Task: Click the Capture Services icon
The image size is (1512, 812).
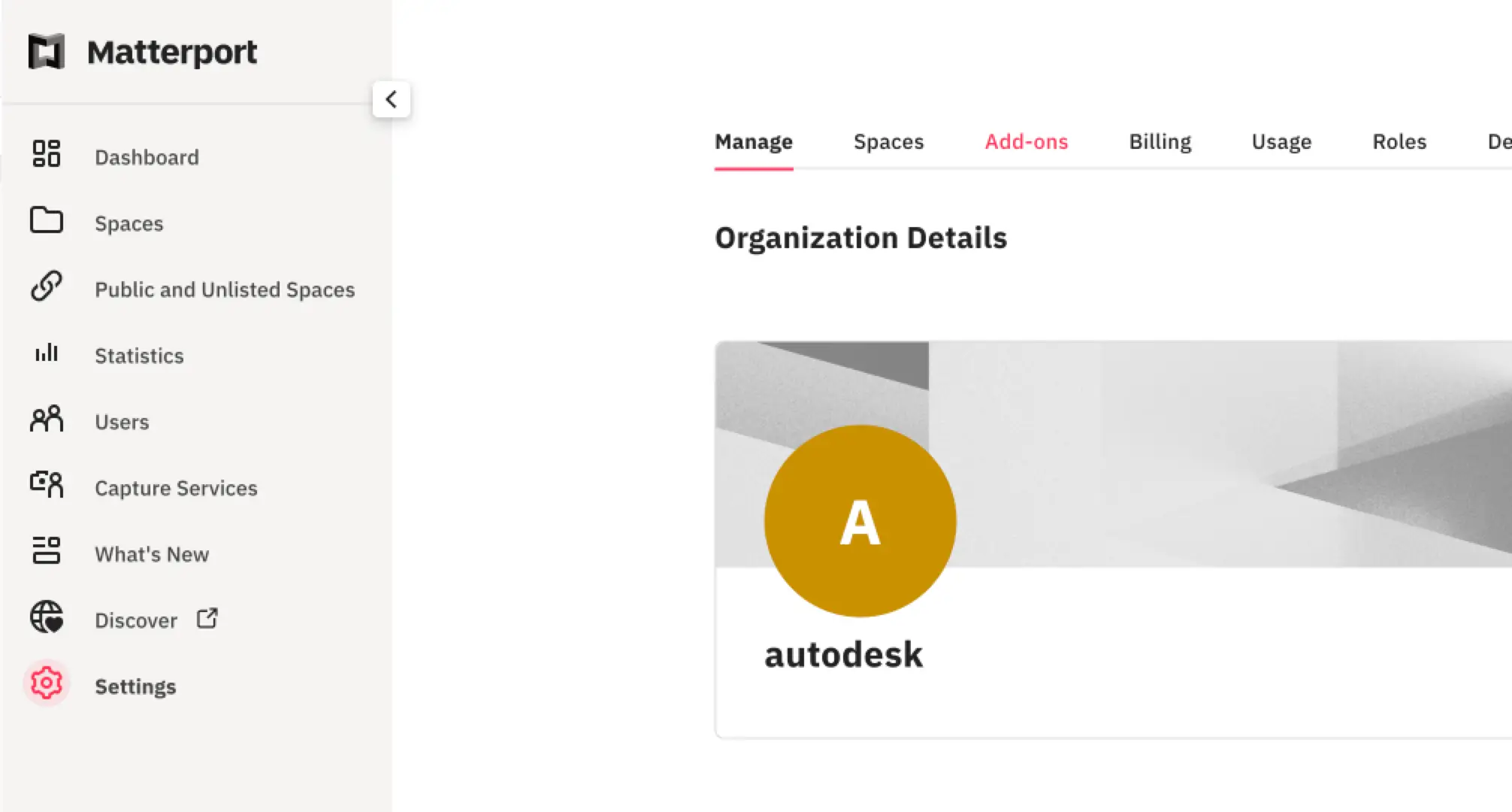Action: point(47,484)
